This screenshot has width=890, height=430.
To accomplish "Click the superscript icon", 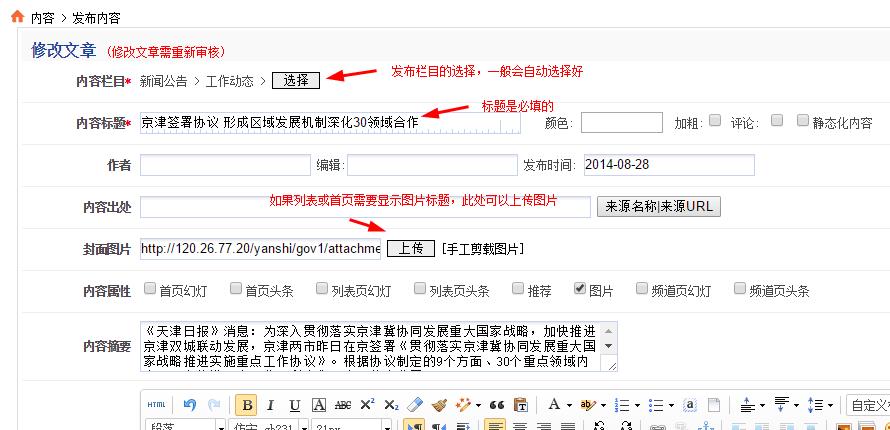I will (368, 405).
